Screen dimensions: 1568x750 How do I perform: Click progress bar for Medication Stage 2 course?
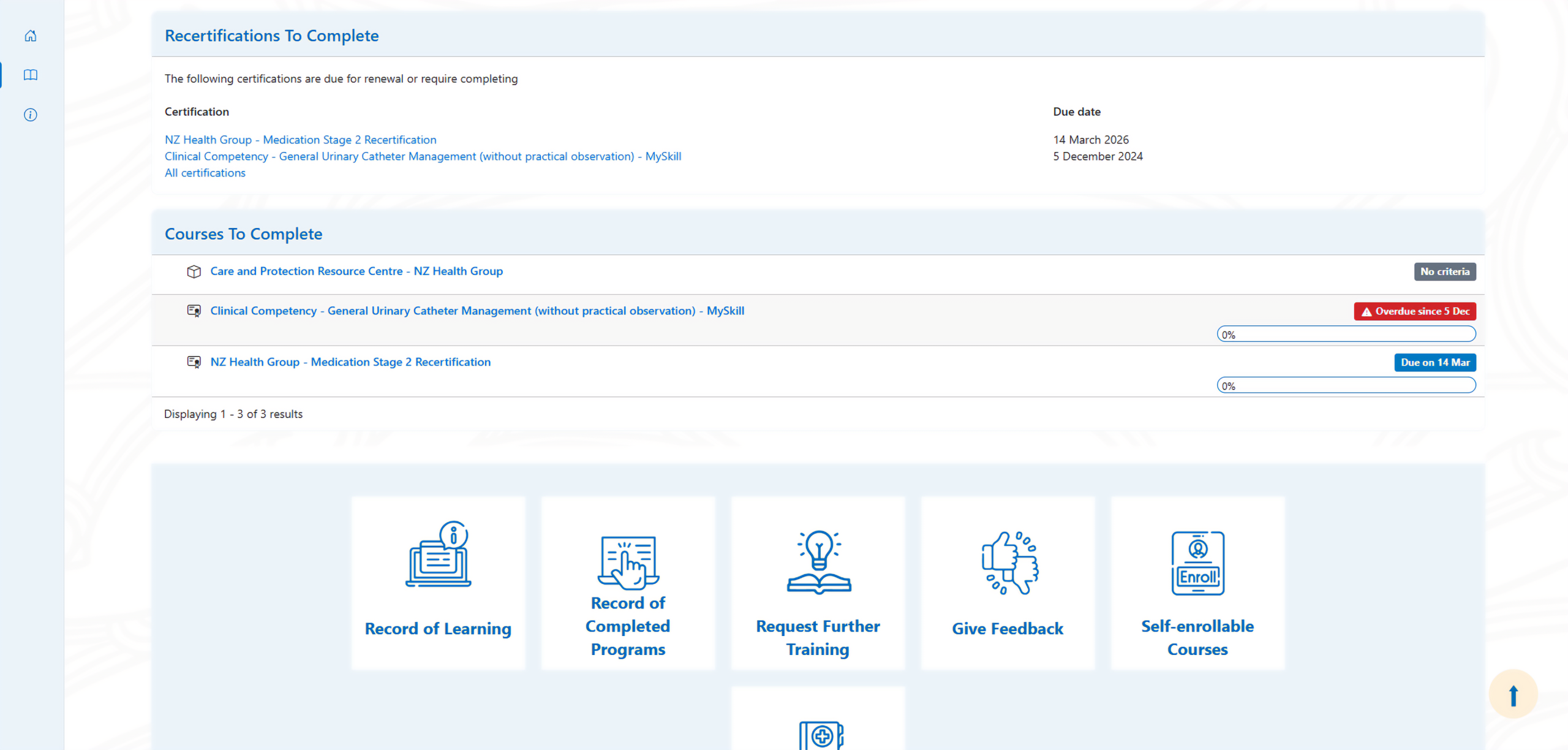coord(1346,385)
